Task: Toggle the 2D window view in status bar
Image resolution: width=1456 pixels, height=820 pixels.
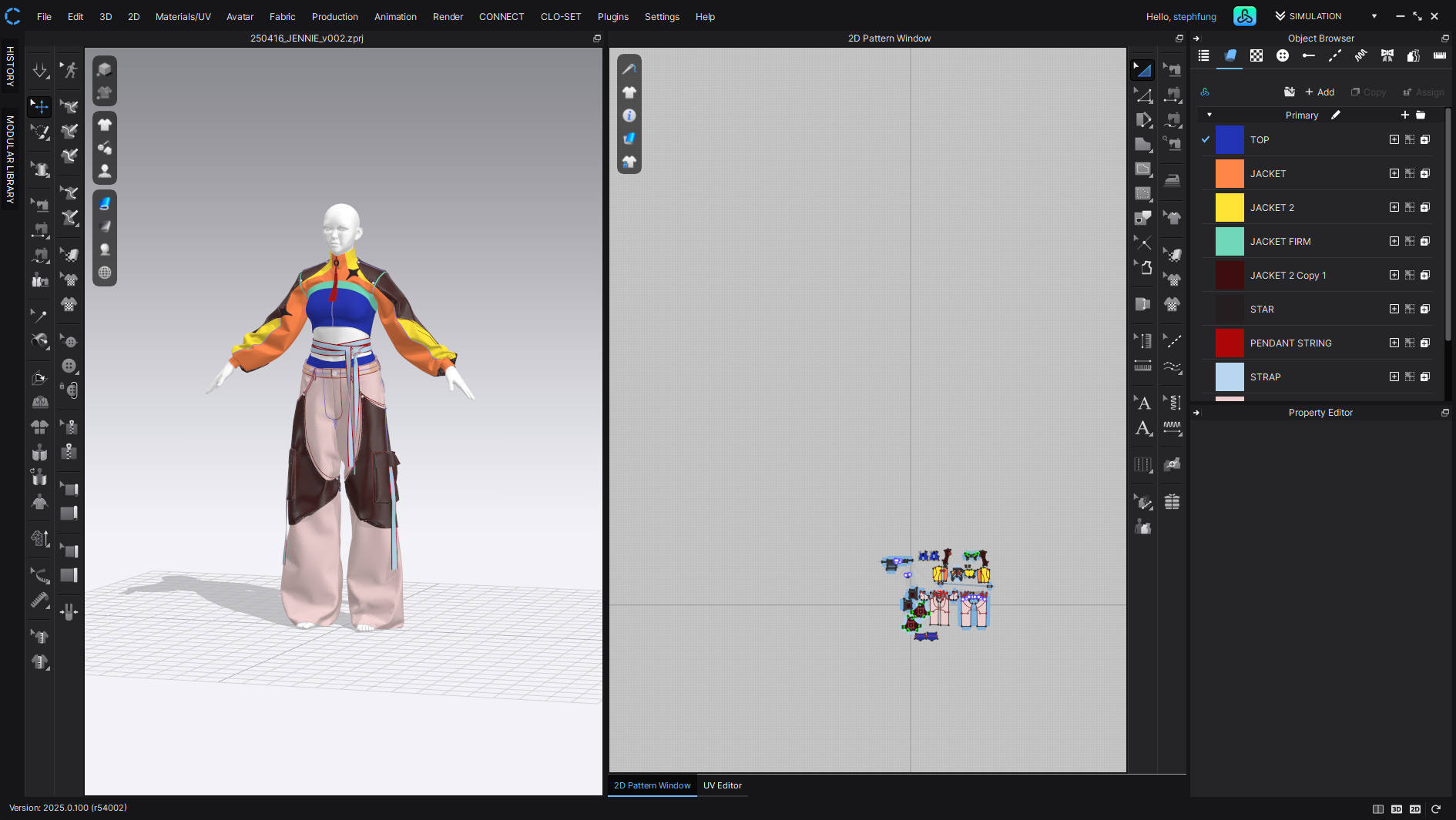Action: tap(1415, 809)
